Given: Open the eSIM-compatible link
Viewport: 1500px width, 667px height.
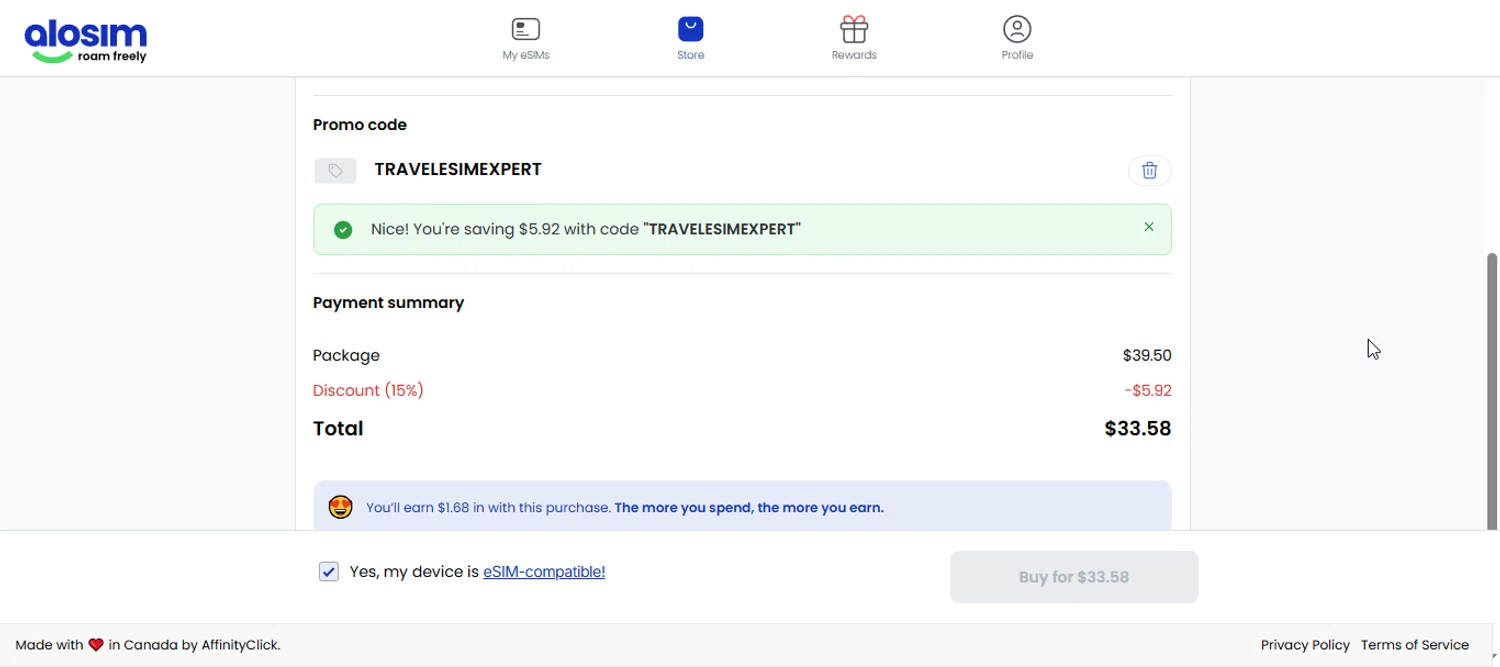Looking at the screenshot, I should 544,572.
